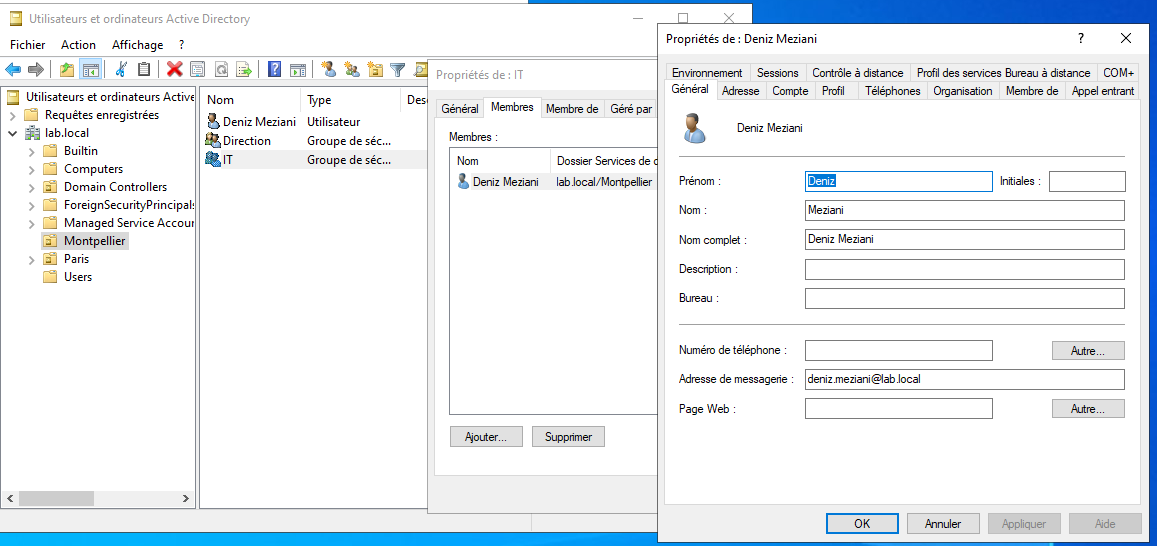Screen dimensions: 1157x546
Task: Click the red Delete X toolbar icon
Action: [x=175, y=69]
